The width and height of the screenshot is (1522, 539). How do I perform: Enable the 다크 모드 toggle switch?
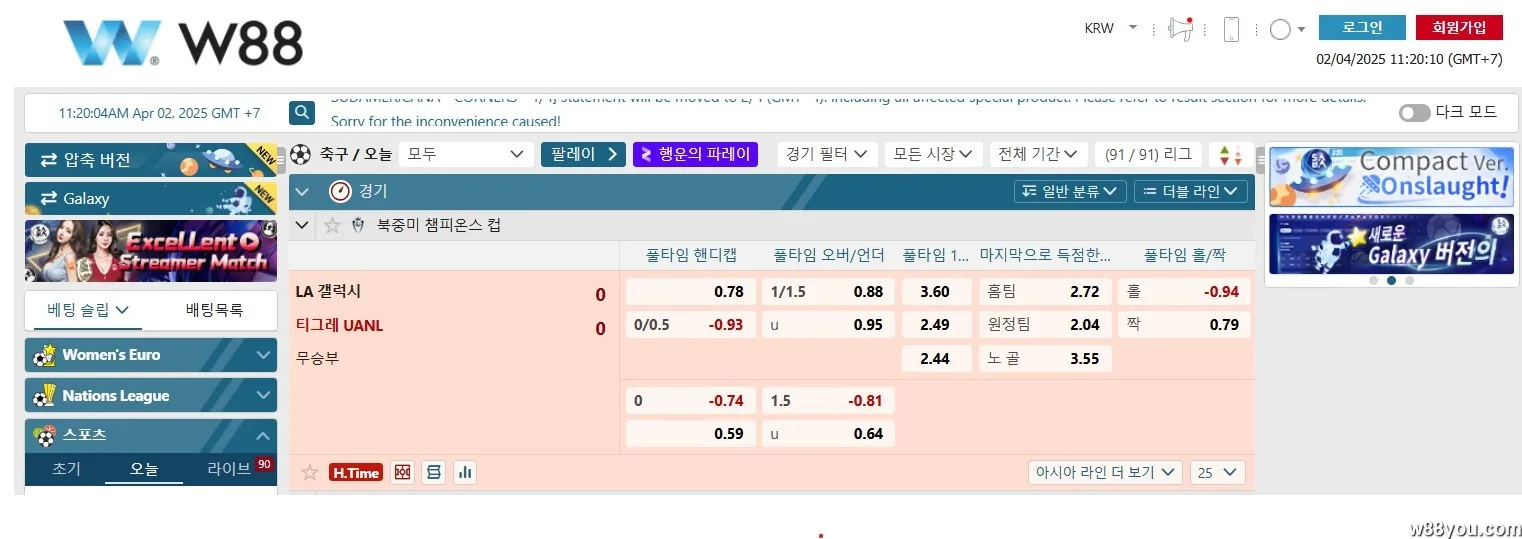pyautogui.click(x=1414, y=112)
